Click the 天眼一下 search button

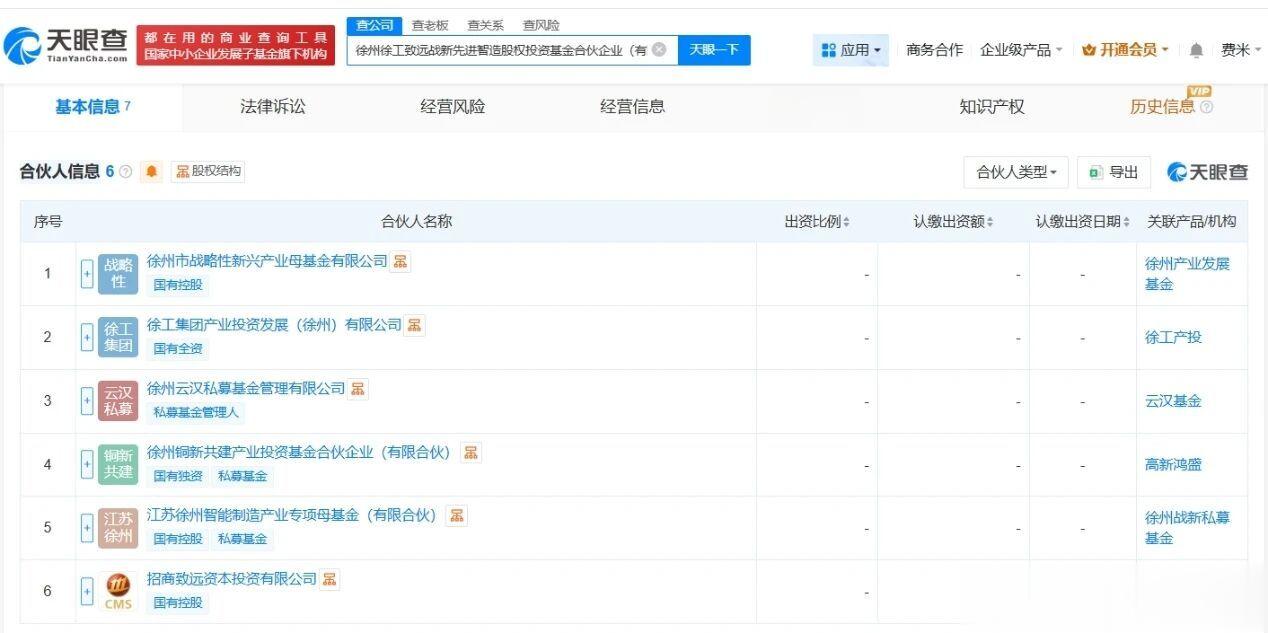[x=714, y=50]
